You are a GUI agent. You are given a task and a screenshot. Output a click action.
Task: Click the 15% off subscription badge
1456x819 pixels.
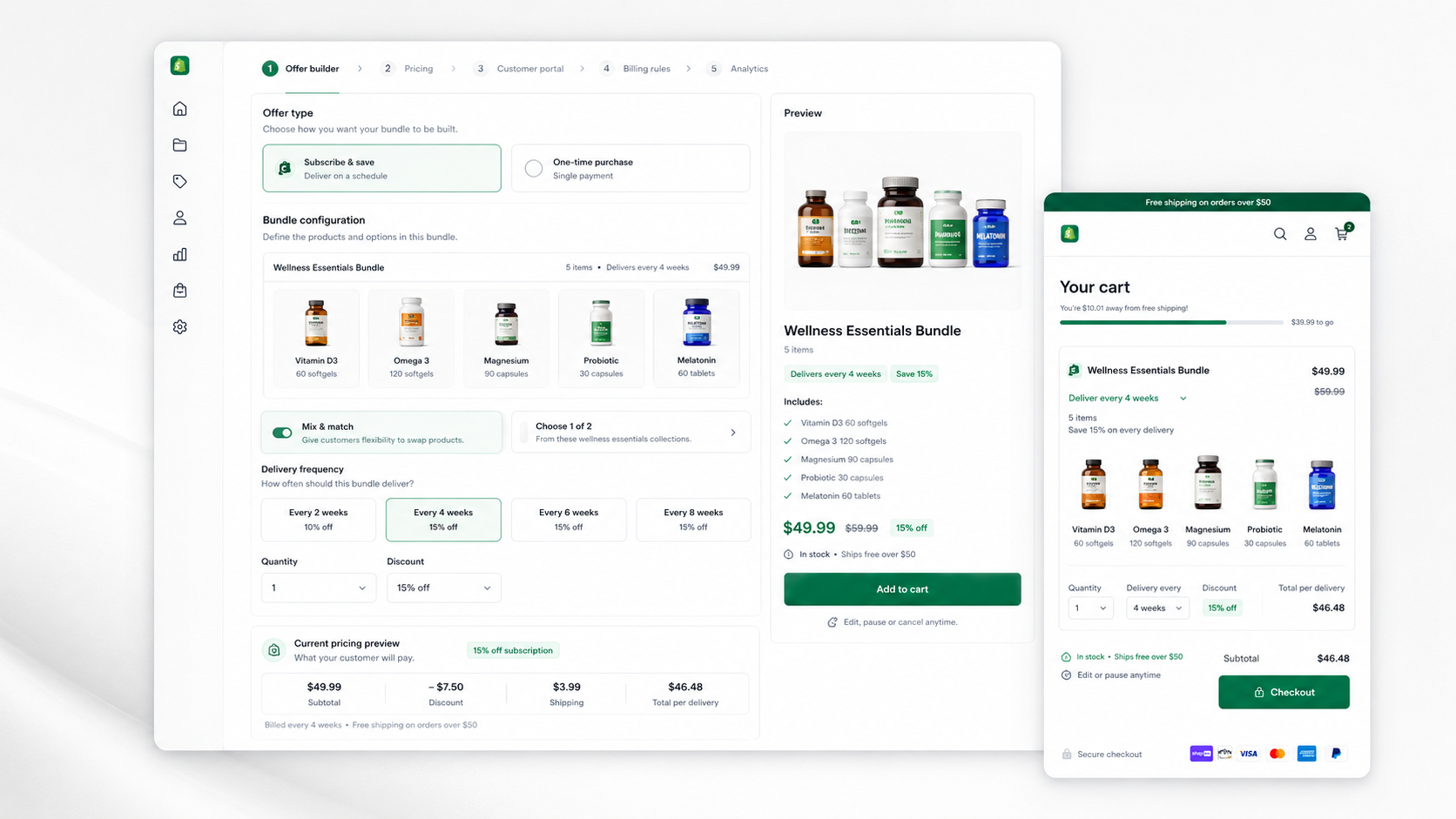pos(513,650)
